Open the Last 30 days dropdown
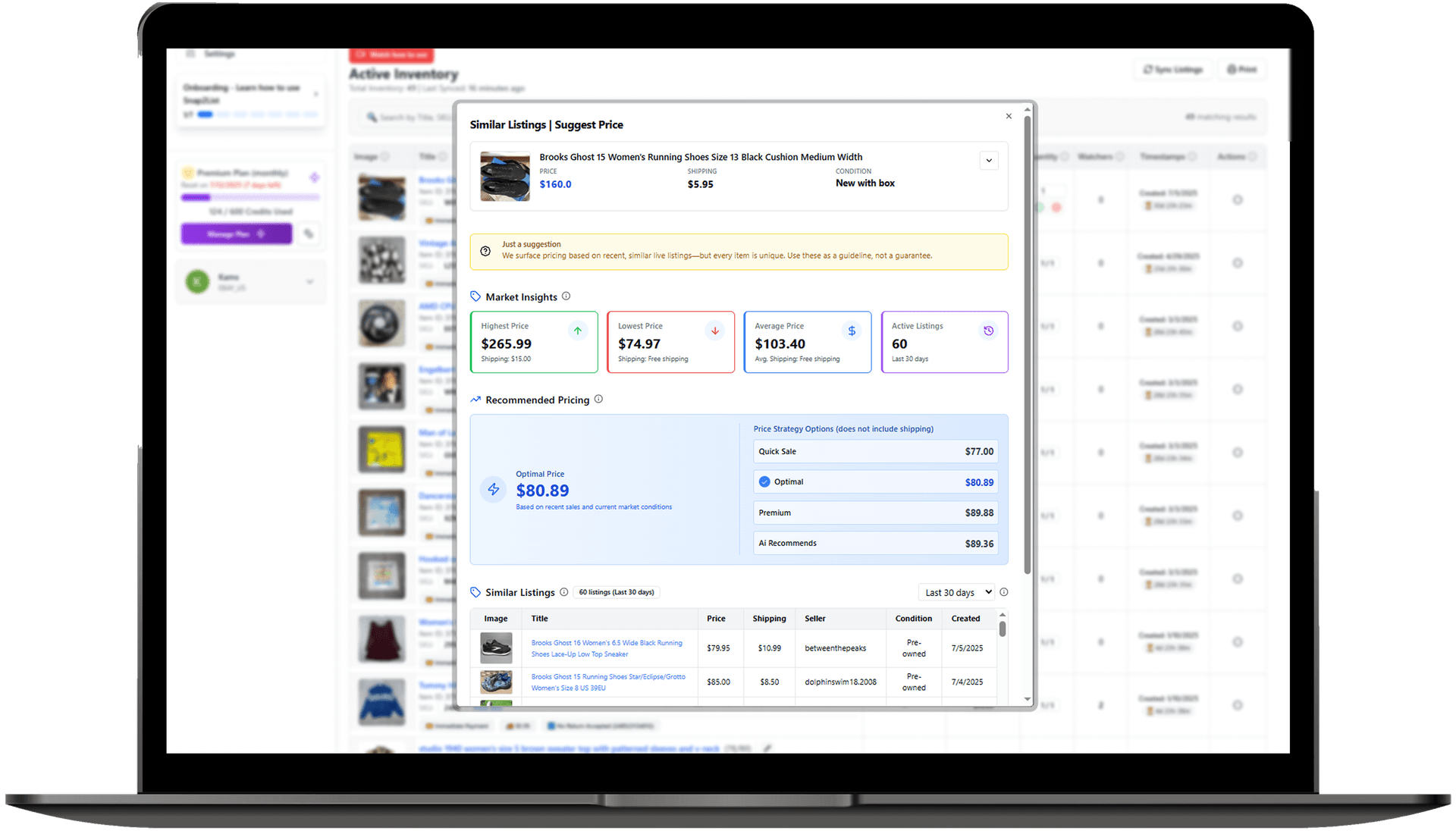Screen dimensions: 1456x831 coord(956,592)
